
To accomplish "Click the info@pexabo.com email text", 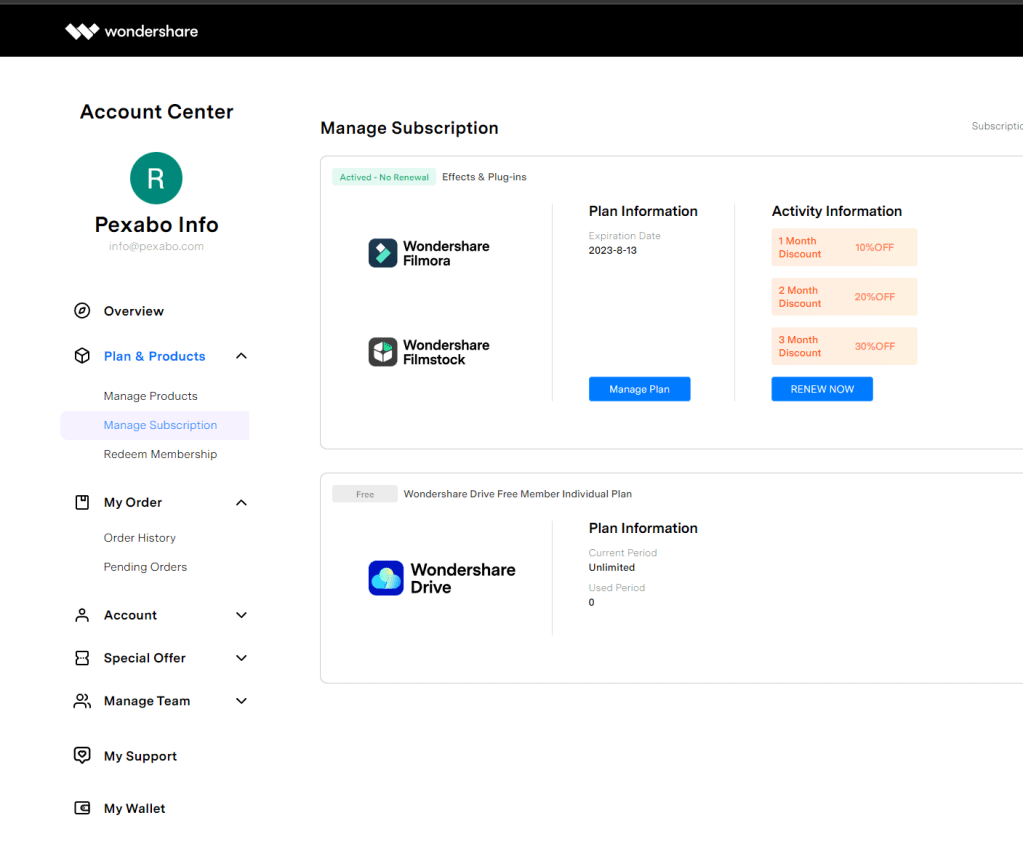I will click(156, 247).
